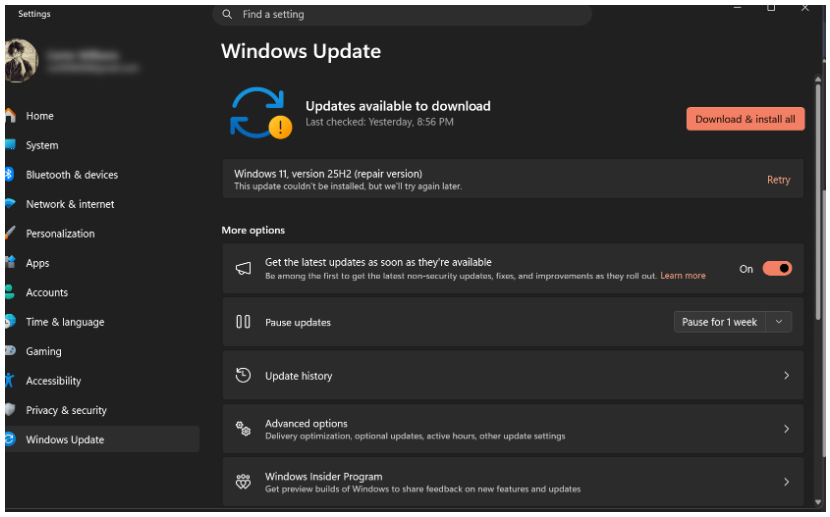Image resolution: width=830 pixels, height=517 pixels.
Task: Open the pause duration dropdown arrow
Action: 779,322
